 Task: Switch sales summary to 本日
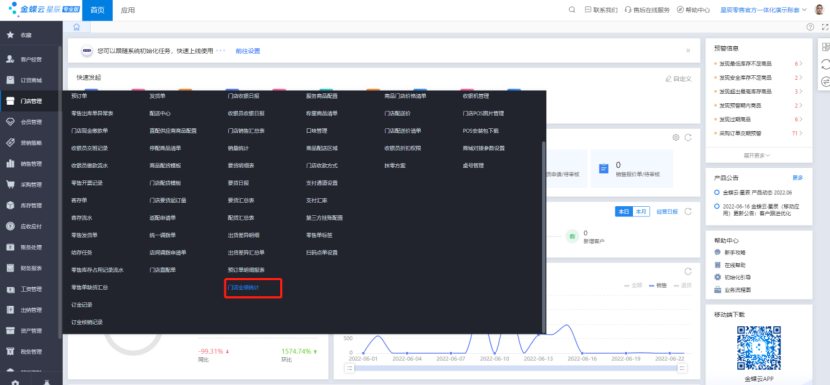click(624, 211)
